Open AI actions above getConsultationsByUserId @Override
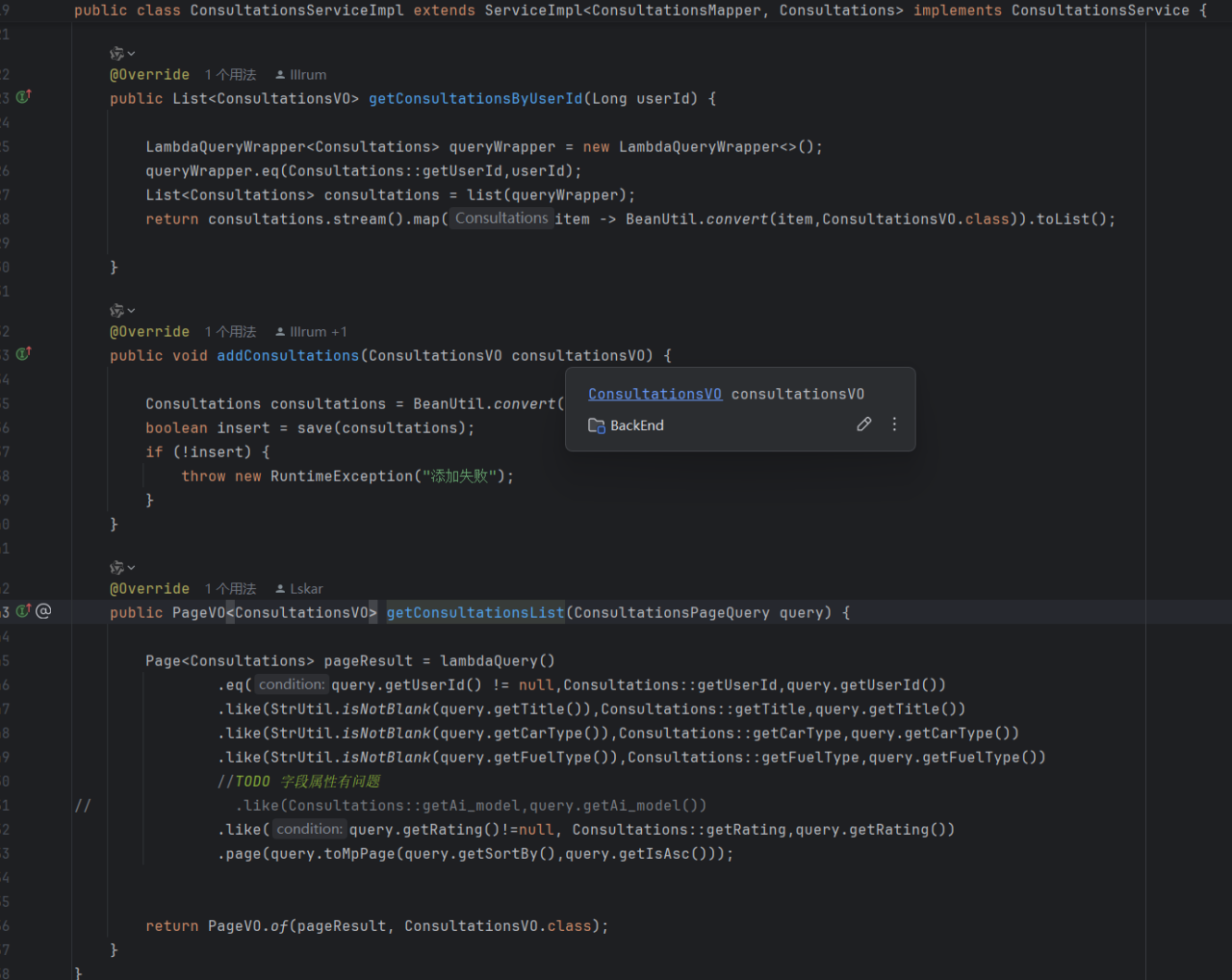This screenshot has width=1232, height=980. click(x=122, y=54)
